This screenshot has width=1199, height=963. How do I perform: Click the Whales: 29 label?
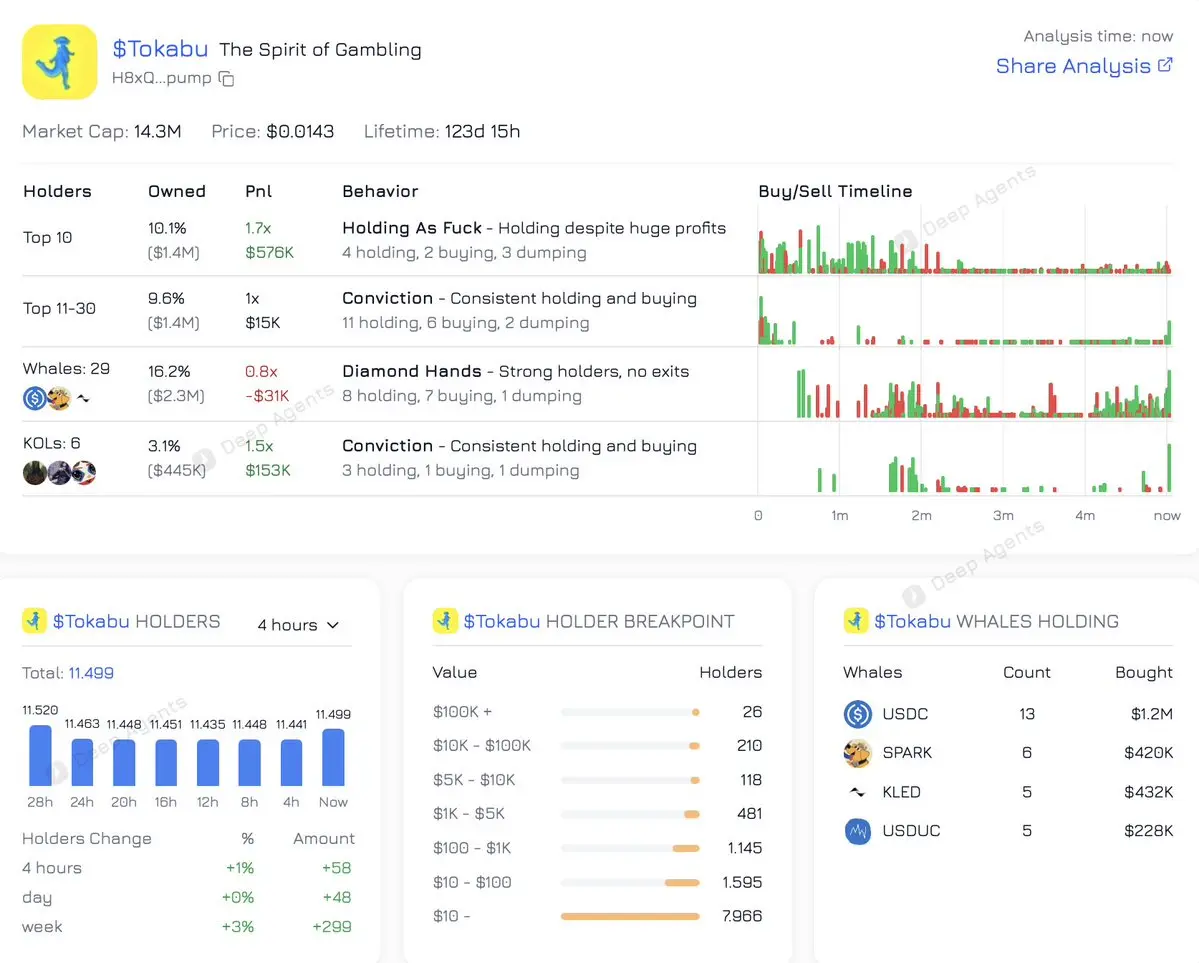click(x=67, y=369)
